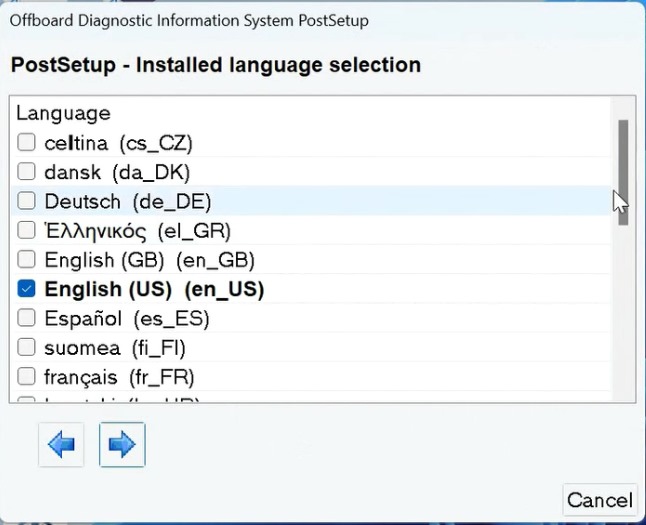
Task: Enable the suomea (fi_FI) checkbox
Action: (27, 348)
